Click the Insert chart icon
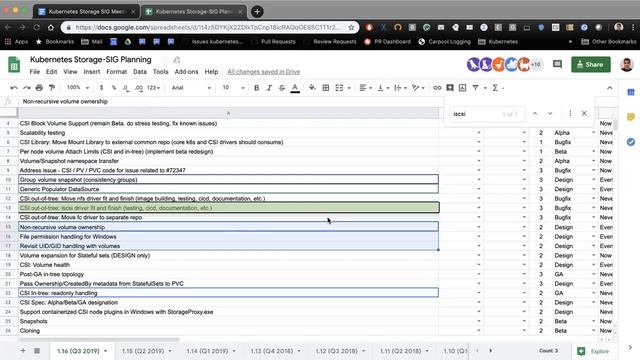Viewport: 640px width, 360px height. (462, 88)
